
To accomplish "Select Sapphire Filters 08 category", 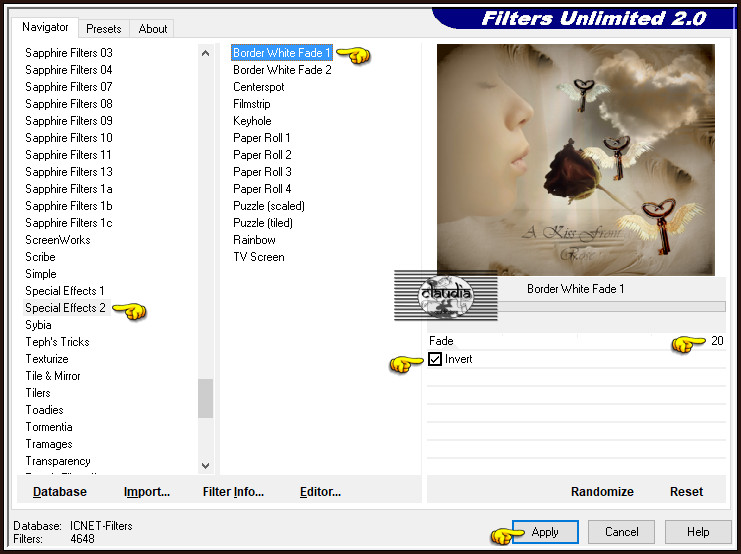I will point(69,104).
